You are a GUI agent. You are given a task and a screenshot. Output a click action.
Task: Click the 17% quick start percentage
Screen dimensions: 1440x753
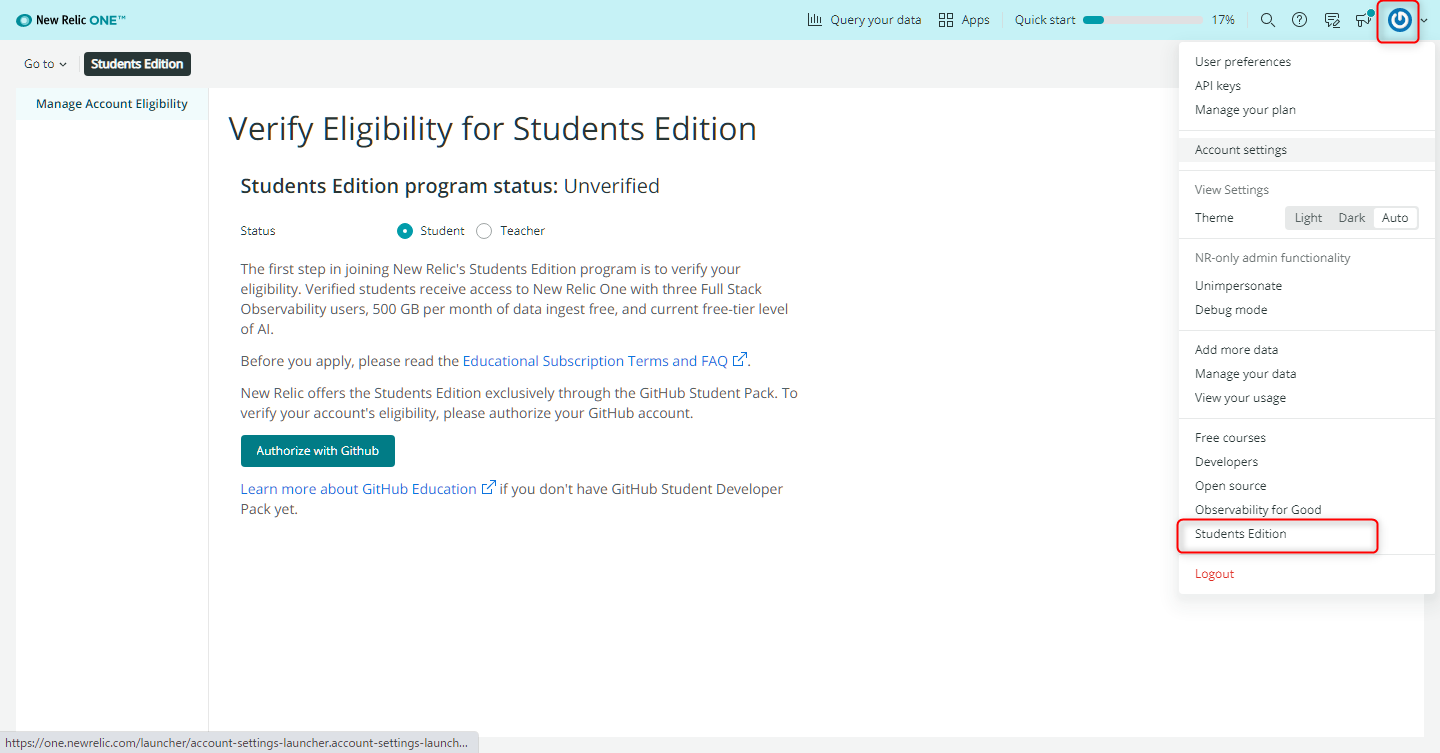point(1223,20)
